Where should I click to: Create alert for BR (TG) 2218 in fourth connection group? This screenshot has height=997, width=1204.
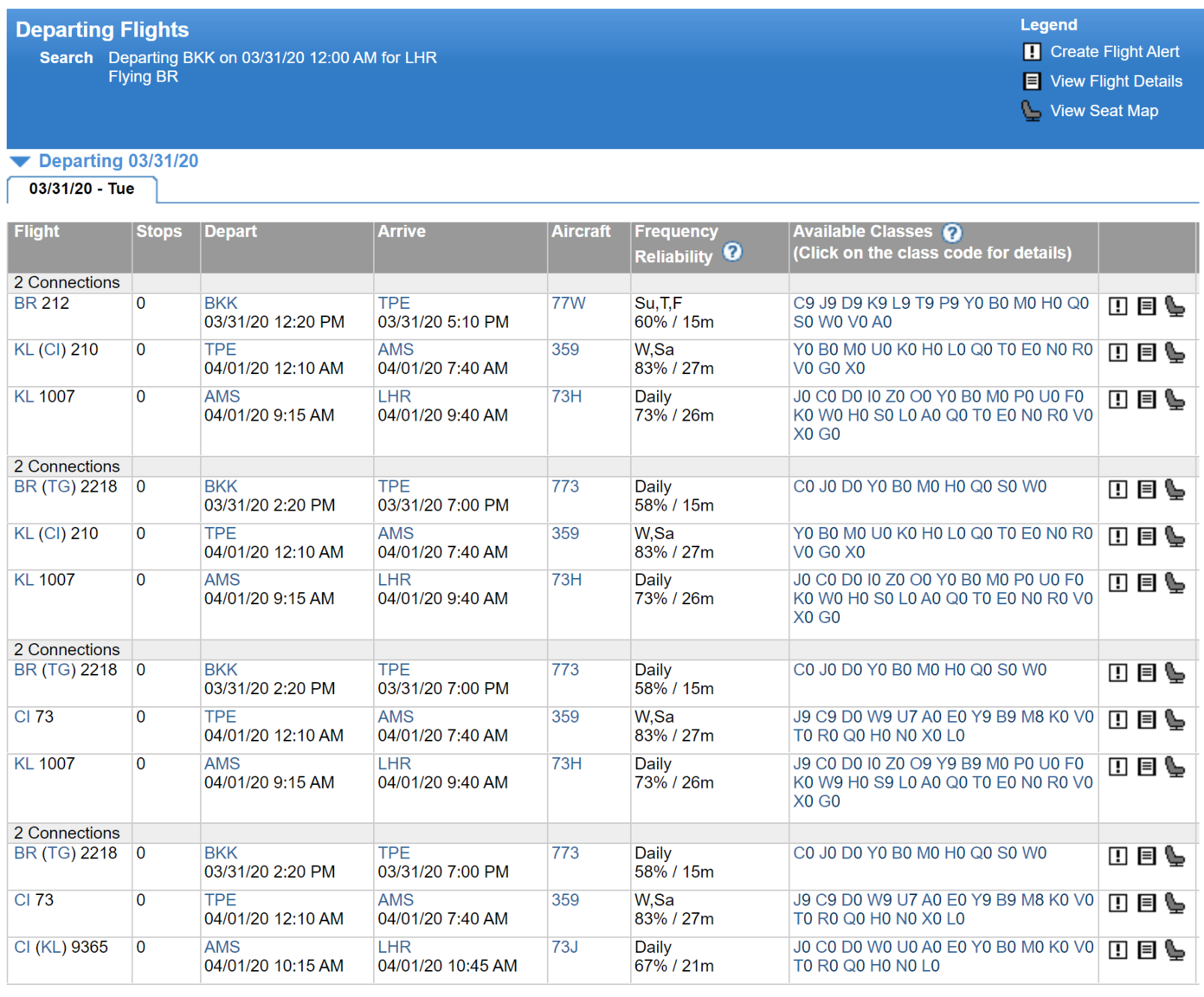(1117, 857)
